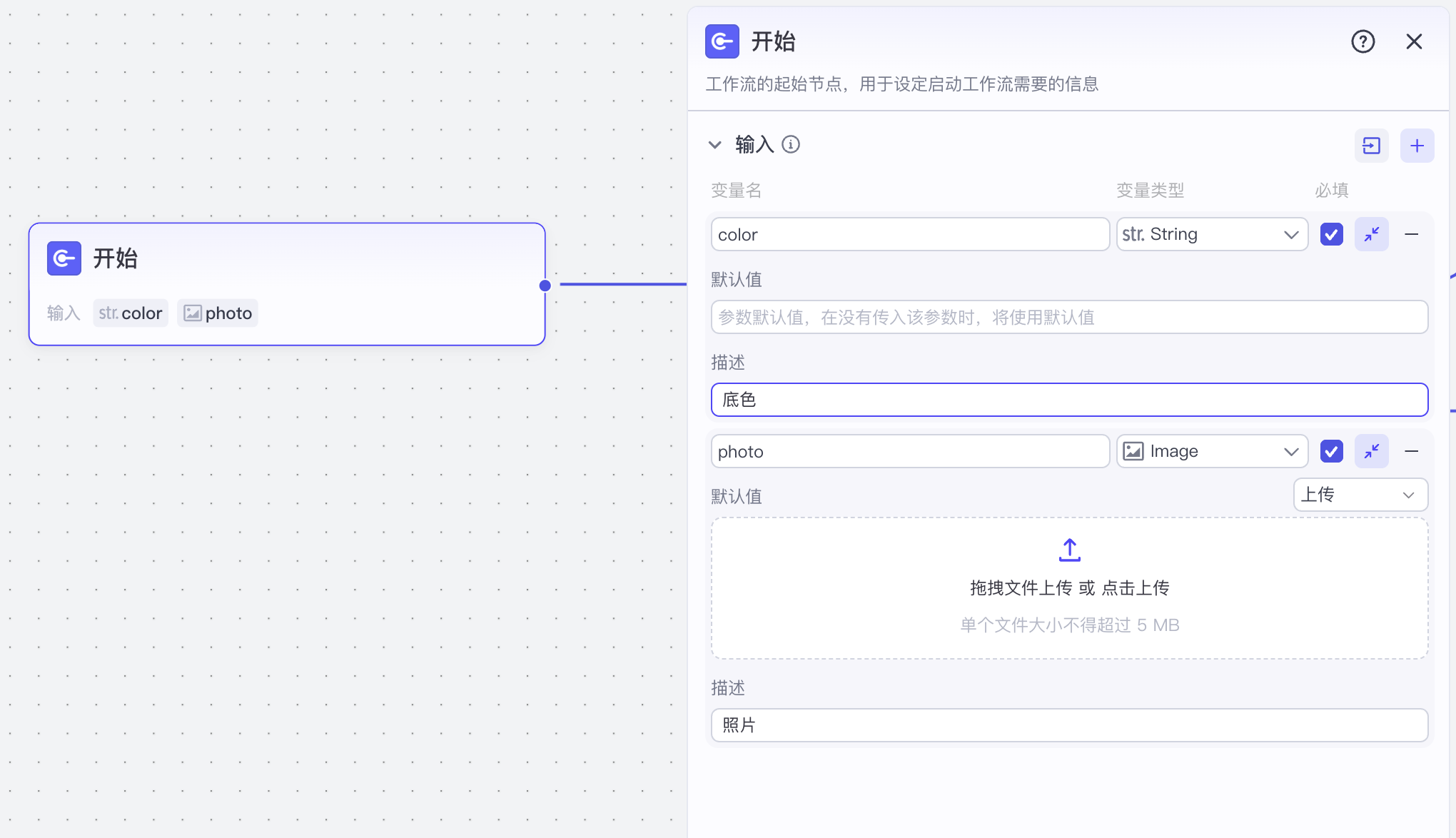The height and width of the screenshot is (838, 1456).
Task: Click the photo image badge in the 开始 node
Action: (218, 313)
